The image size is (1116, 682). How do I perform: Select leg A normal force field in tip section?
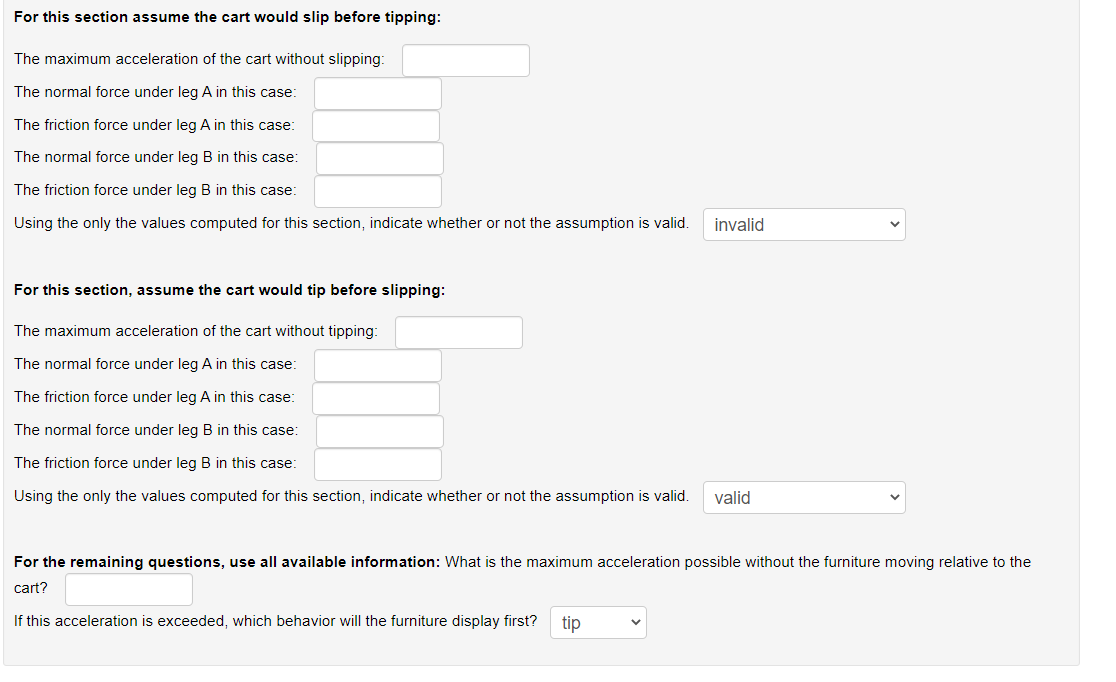tap(378, 365)
